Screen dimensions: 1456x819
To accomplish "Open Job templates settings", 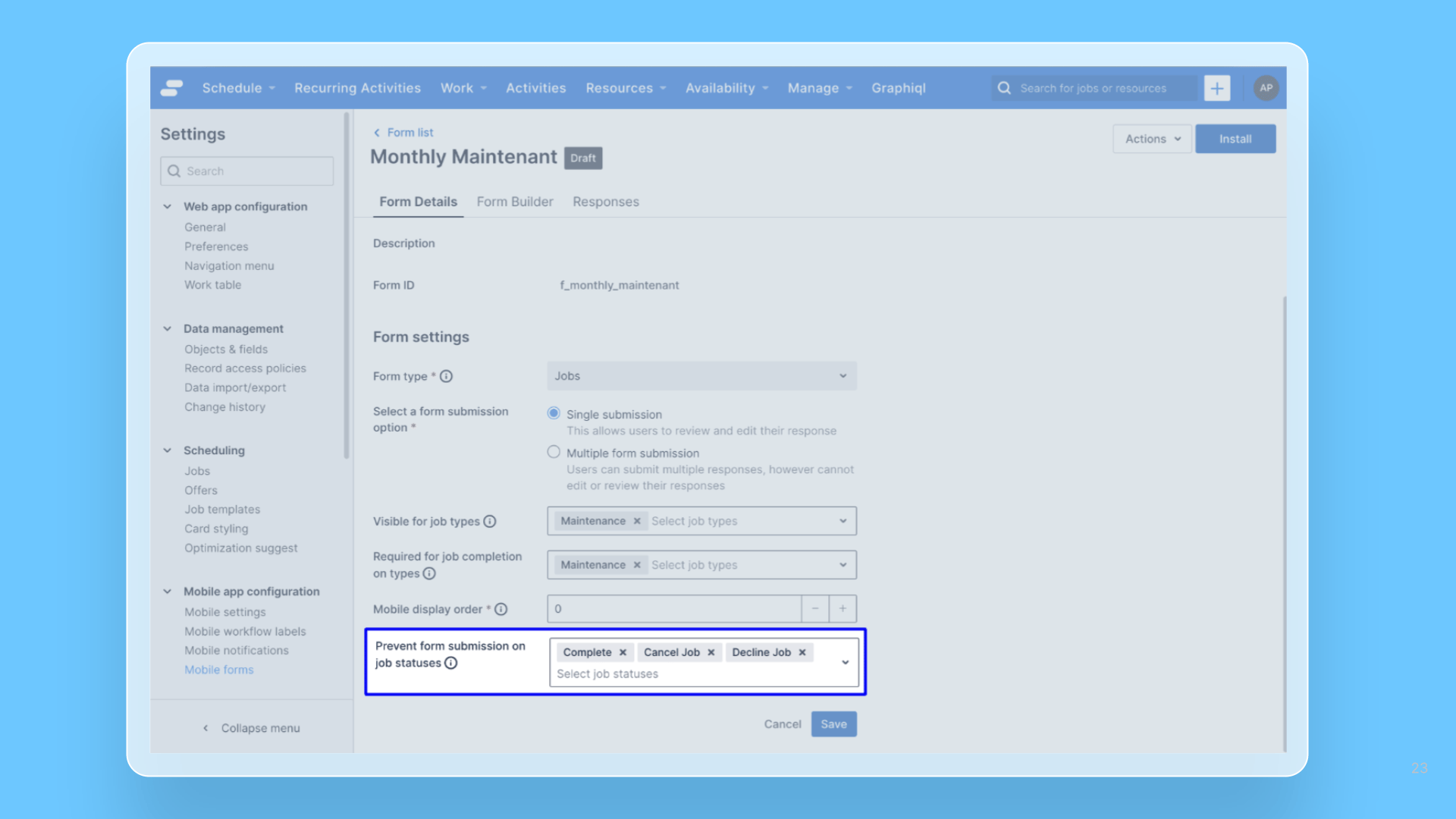I will 222,510.
